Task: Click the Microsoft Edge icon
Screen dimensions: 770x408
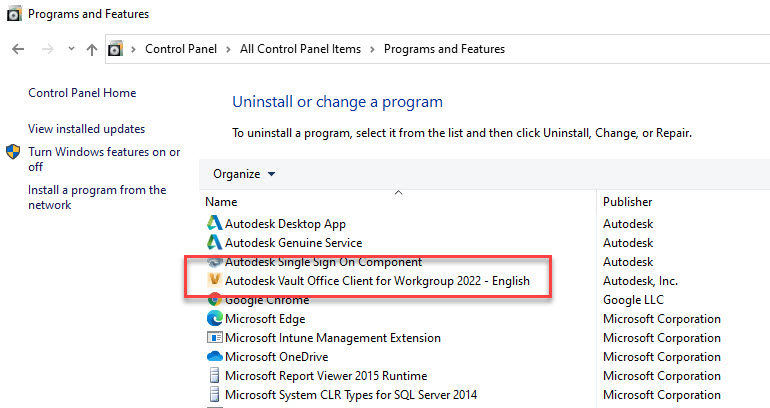Action: [x=215, y=319]
